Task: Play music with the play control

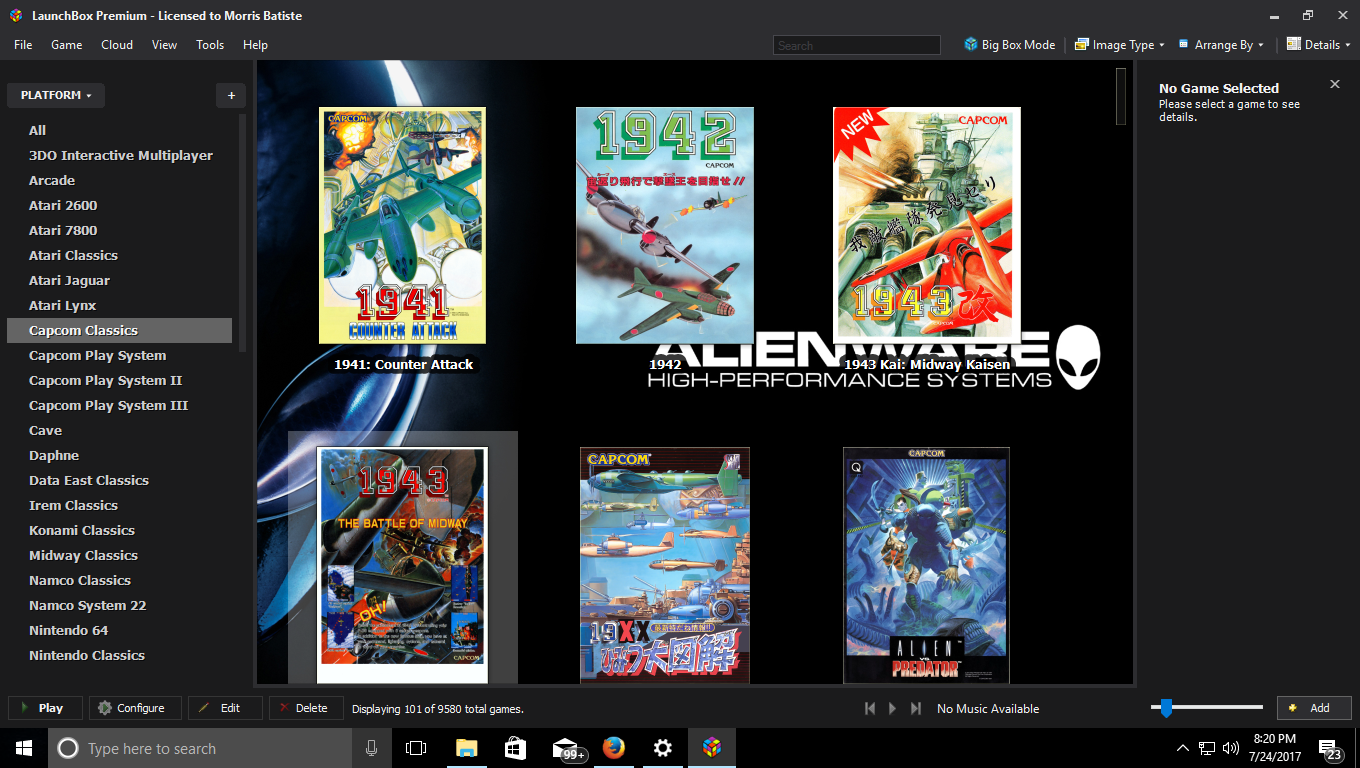Action: coord(893,708)
